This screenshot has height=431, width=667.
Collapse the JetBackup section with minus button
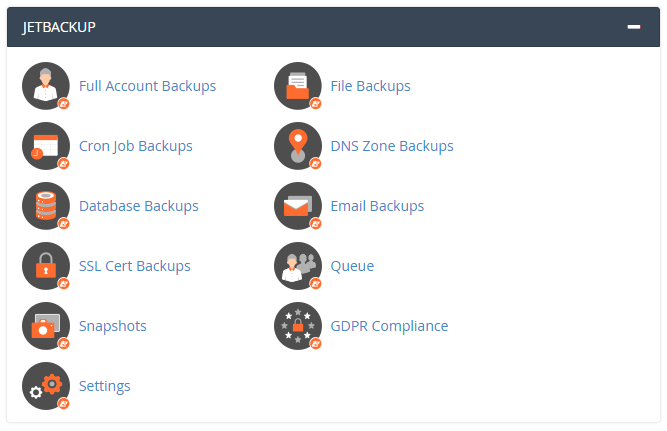[x=633, y=27]
